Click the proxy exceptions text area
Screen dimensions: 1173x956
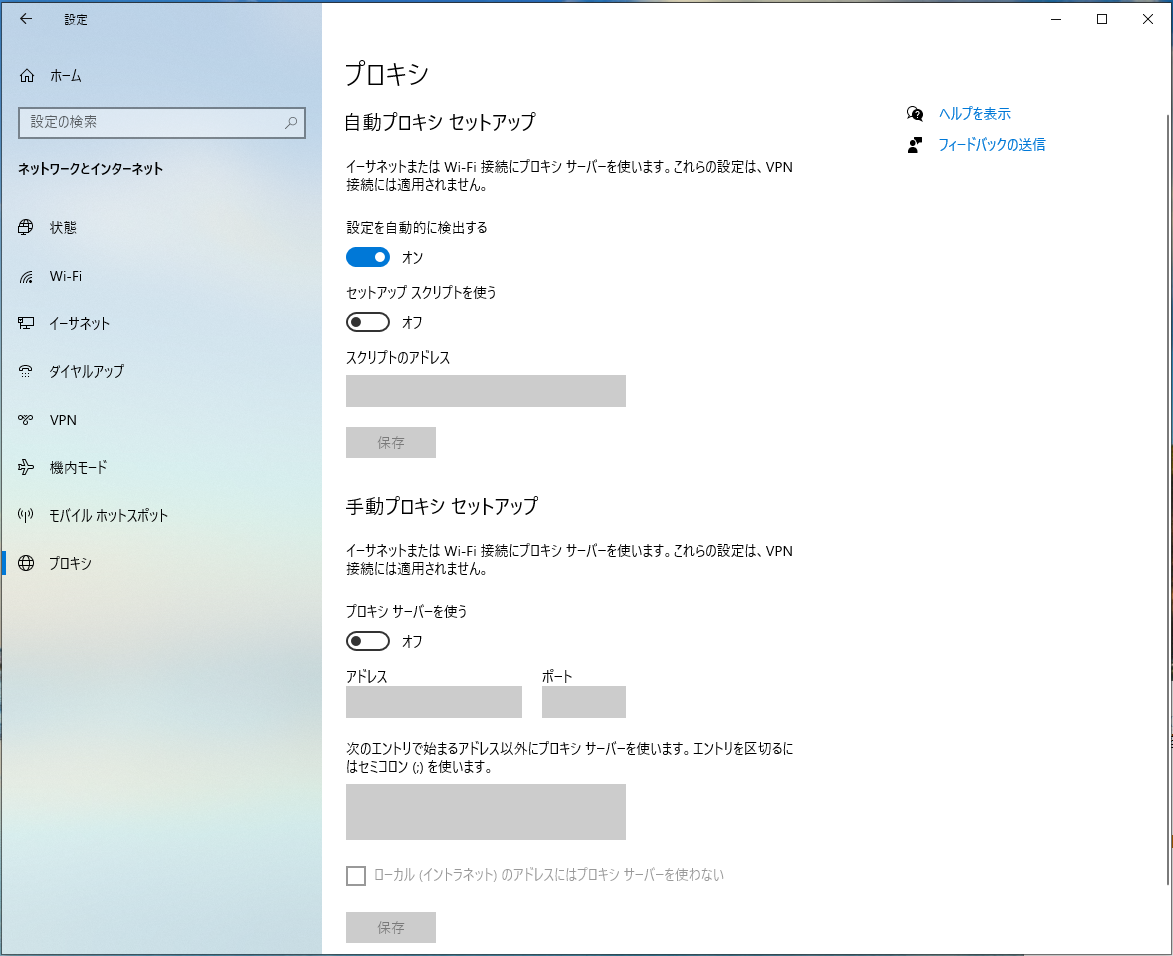click(486, 812)
